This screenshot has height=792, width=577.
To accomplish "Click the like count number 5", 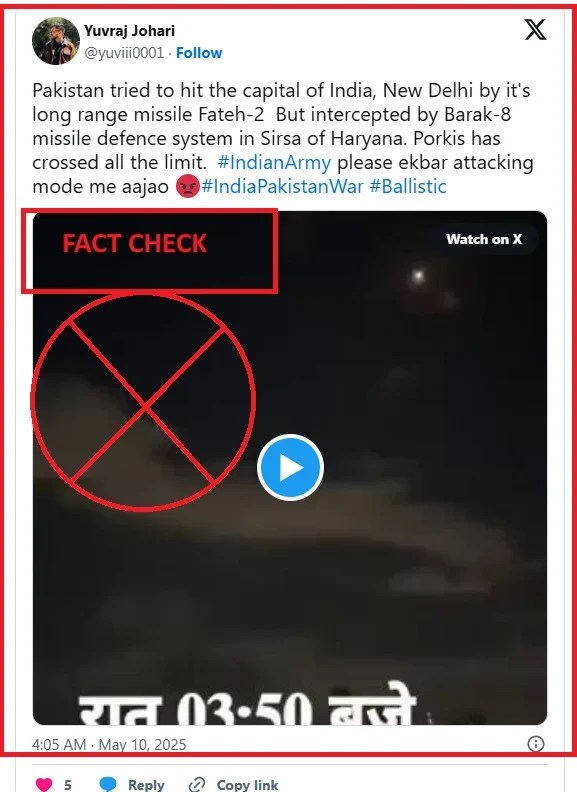I will pyautogui.click(x=68, y=785).
